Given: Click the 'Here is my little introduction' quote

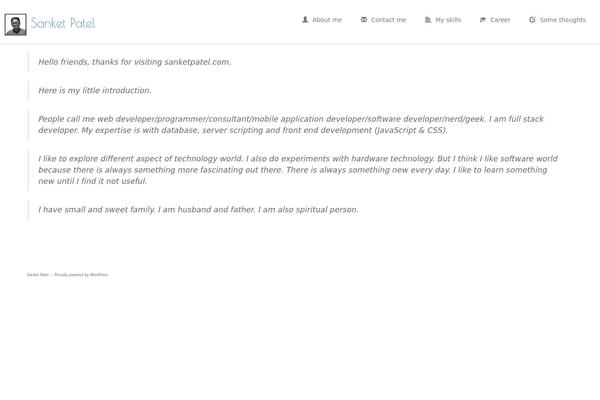Looking at the screenshot, I should [x=95, y=90].
